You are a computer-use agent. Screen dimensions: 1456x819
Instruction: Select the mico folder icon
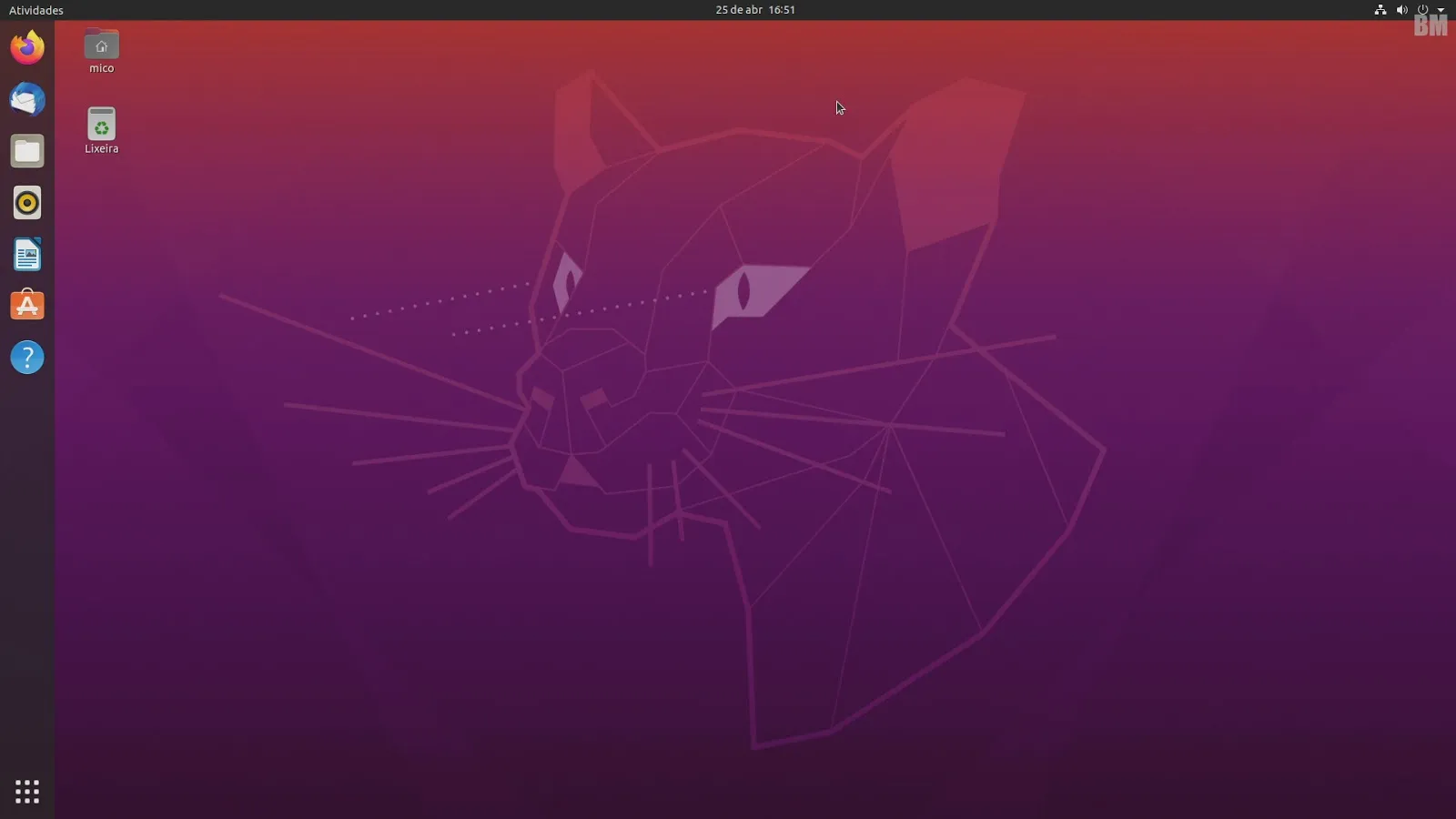pos(101,42)
